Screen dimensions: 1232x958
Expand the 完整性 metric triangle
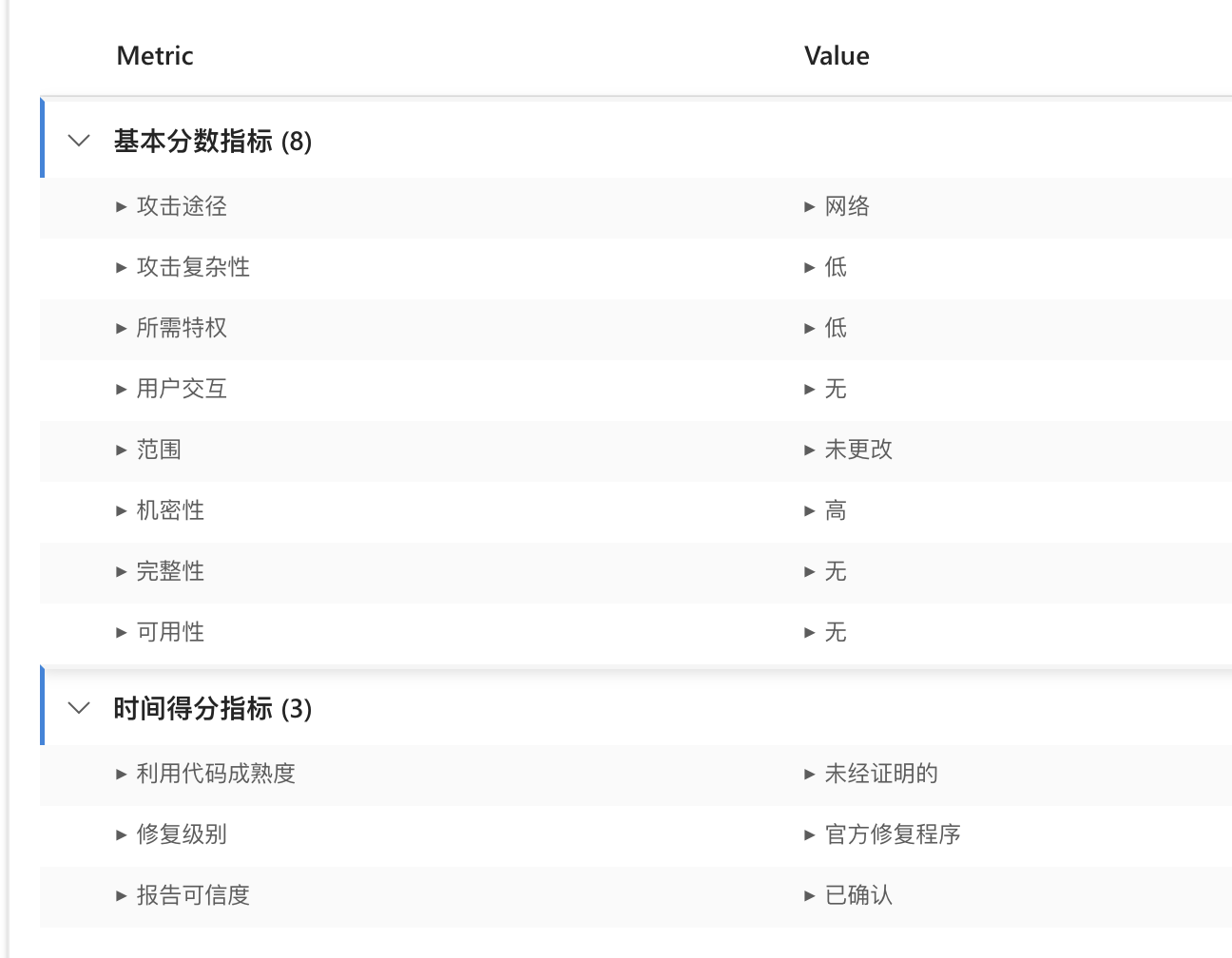click(121, 571)
